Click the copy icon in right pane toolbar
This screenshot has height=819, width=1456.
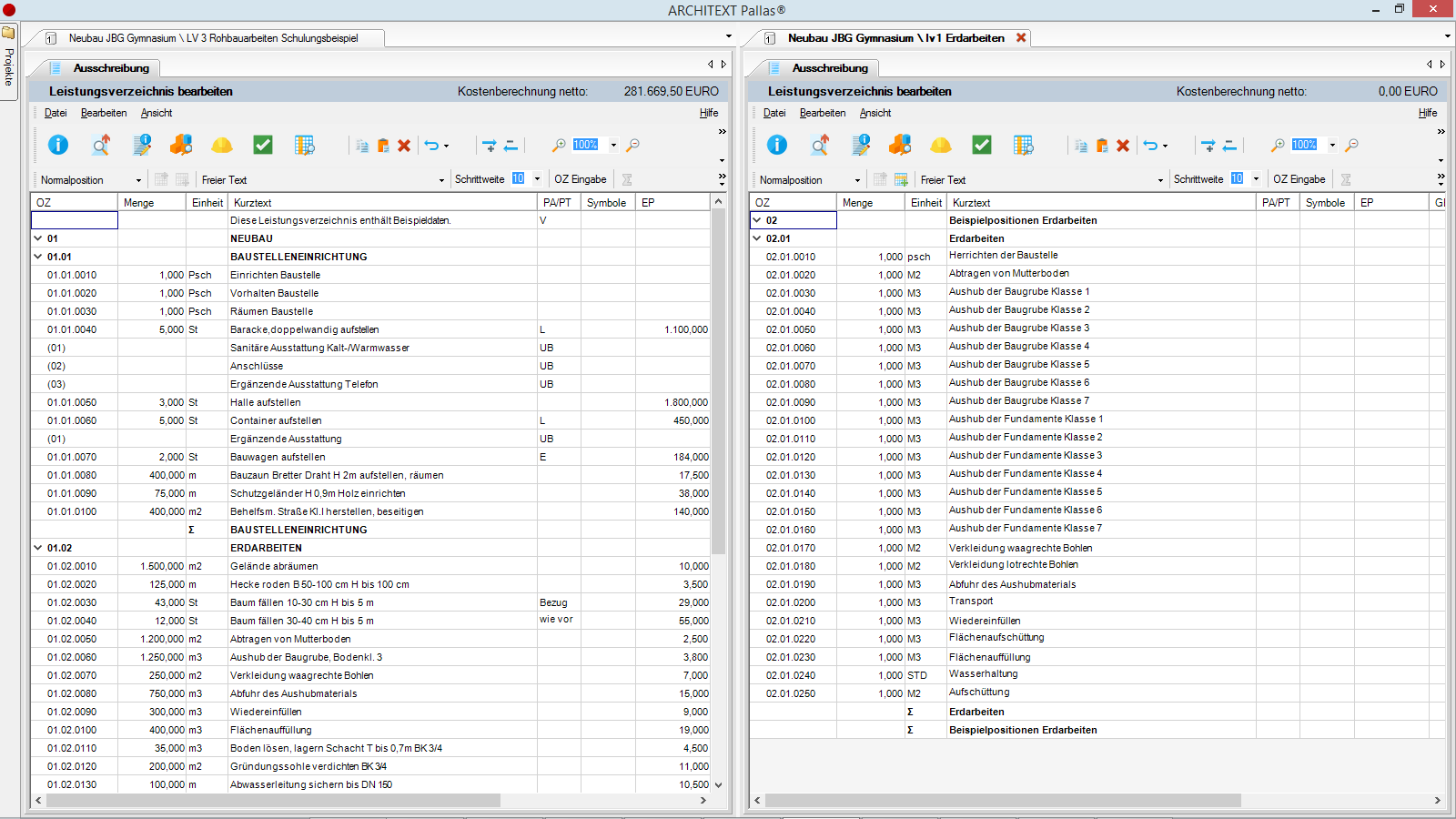click(x=1081, y=146)
